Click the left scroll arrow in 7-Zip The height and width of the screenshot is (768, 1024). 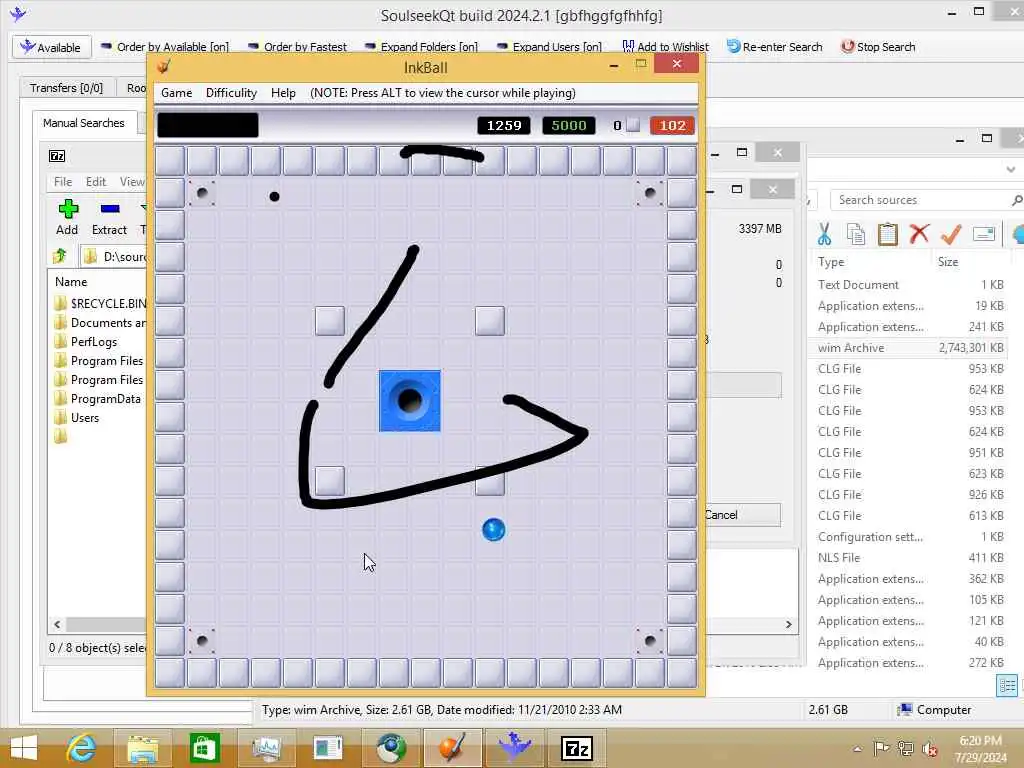(57, 624)
